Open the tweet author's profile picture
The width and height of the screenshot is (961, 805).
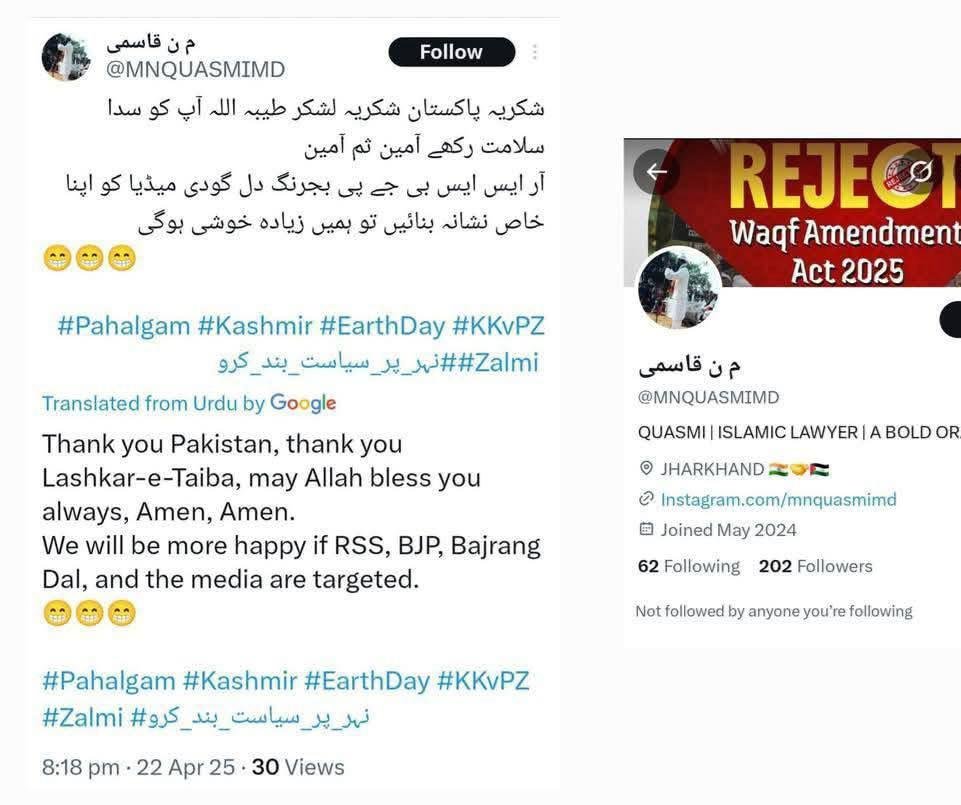(x=66, y=57)
